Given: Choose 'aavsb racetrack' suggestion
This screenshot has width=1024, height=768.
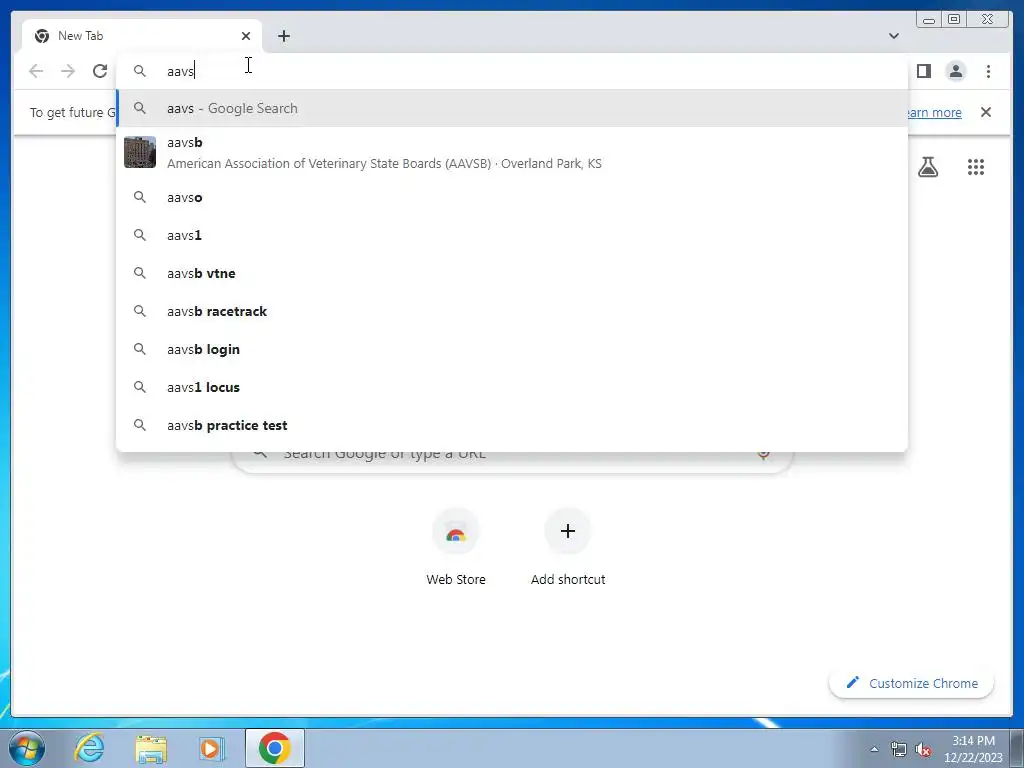Looking at the screenshot, I should pyautogui.click(x=512, y=312).
